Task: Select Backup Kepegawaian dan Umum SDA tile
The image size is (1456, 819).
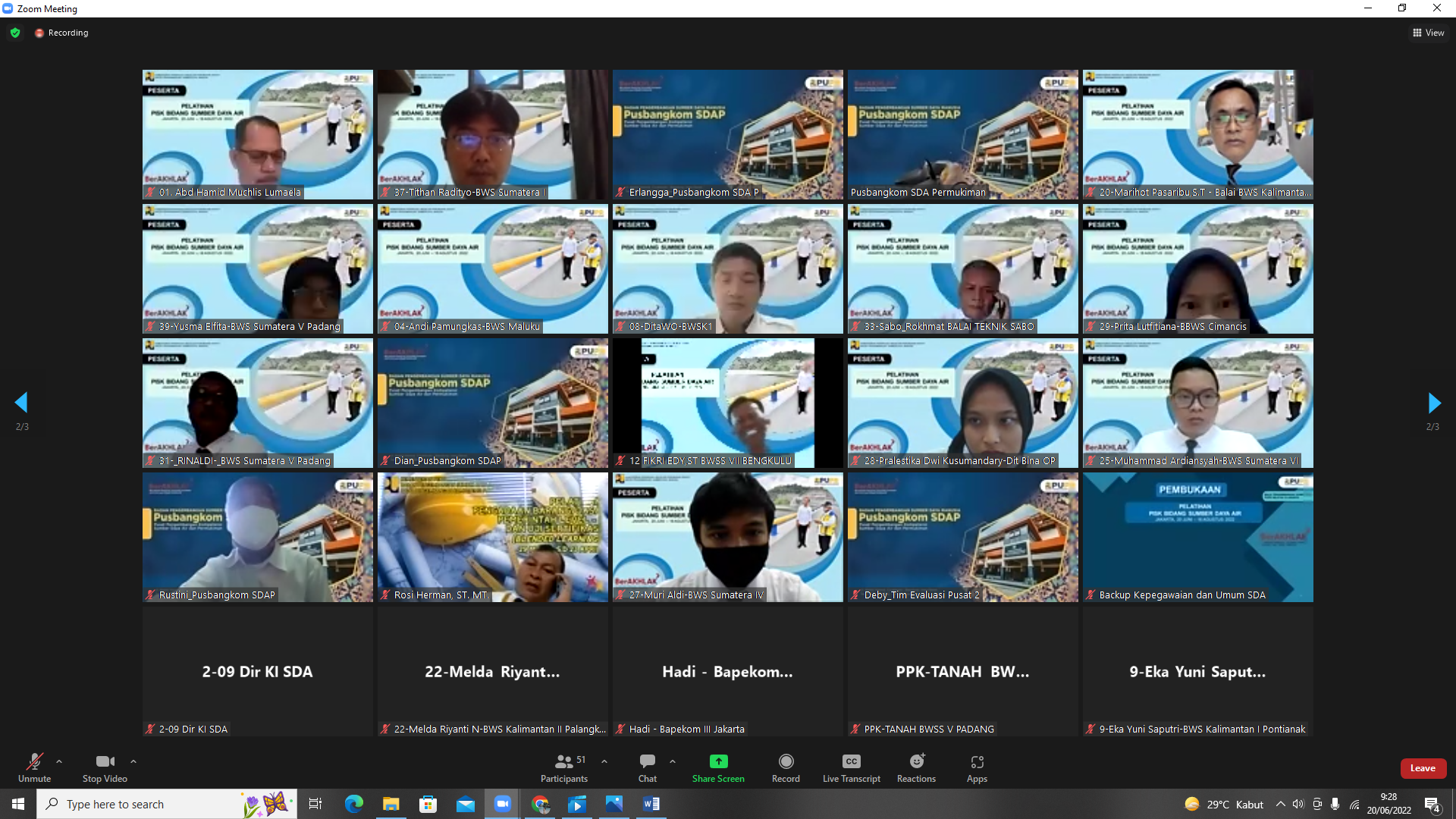Action: point(1198,537)
